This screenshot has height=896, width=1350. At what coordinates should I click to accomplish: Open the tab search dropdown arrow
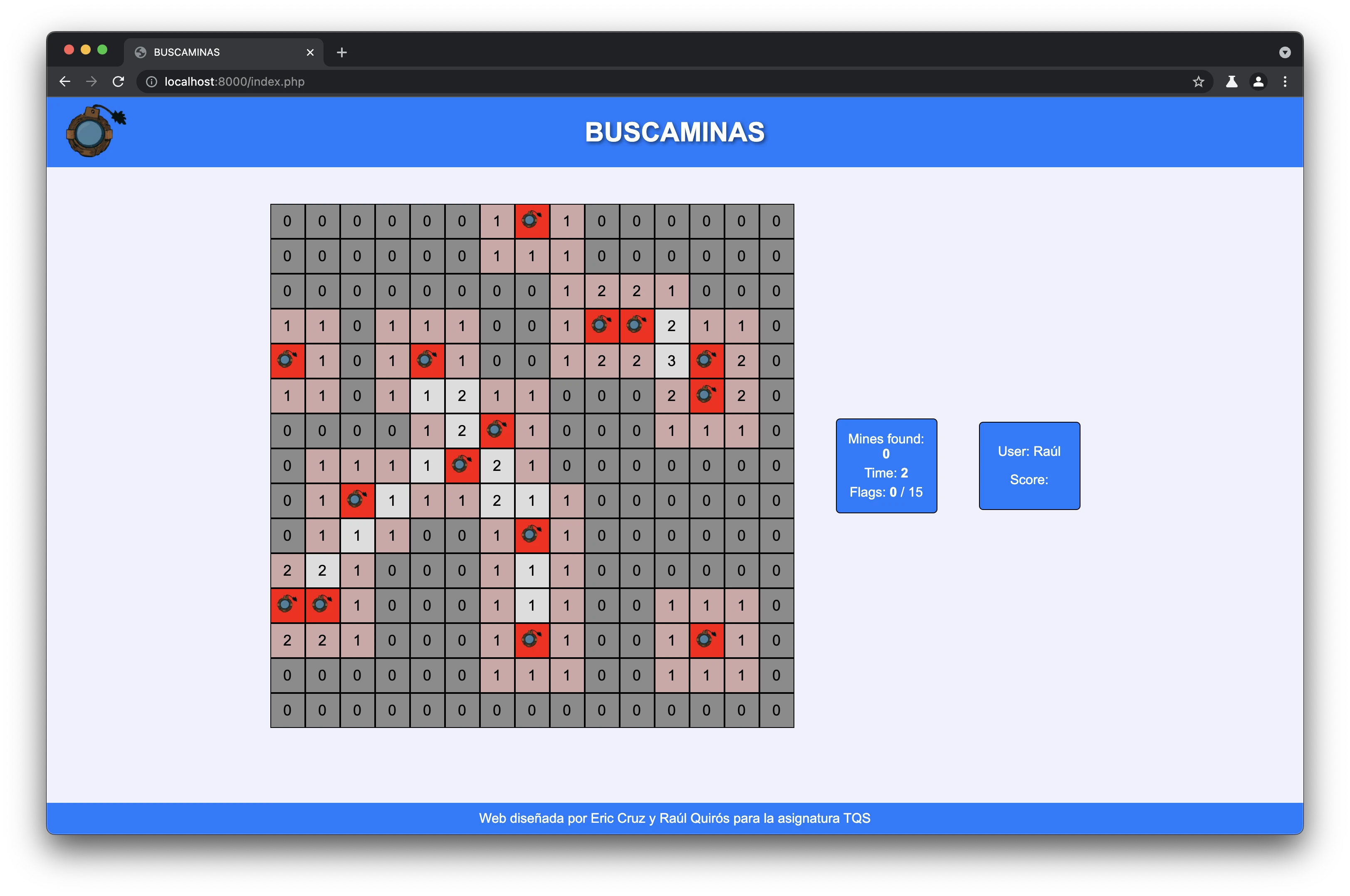[x=1285, y=52]
